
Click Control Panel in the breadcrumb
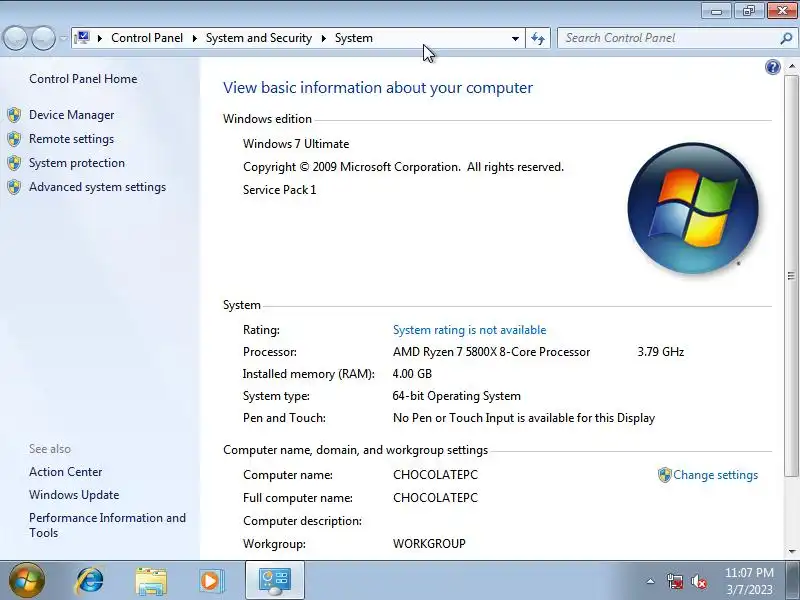[147, 38]
